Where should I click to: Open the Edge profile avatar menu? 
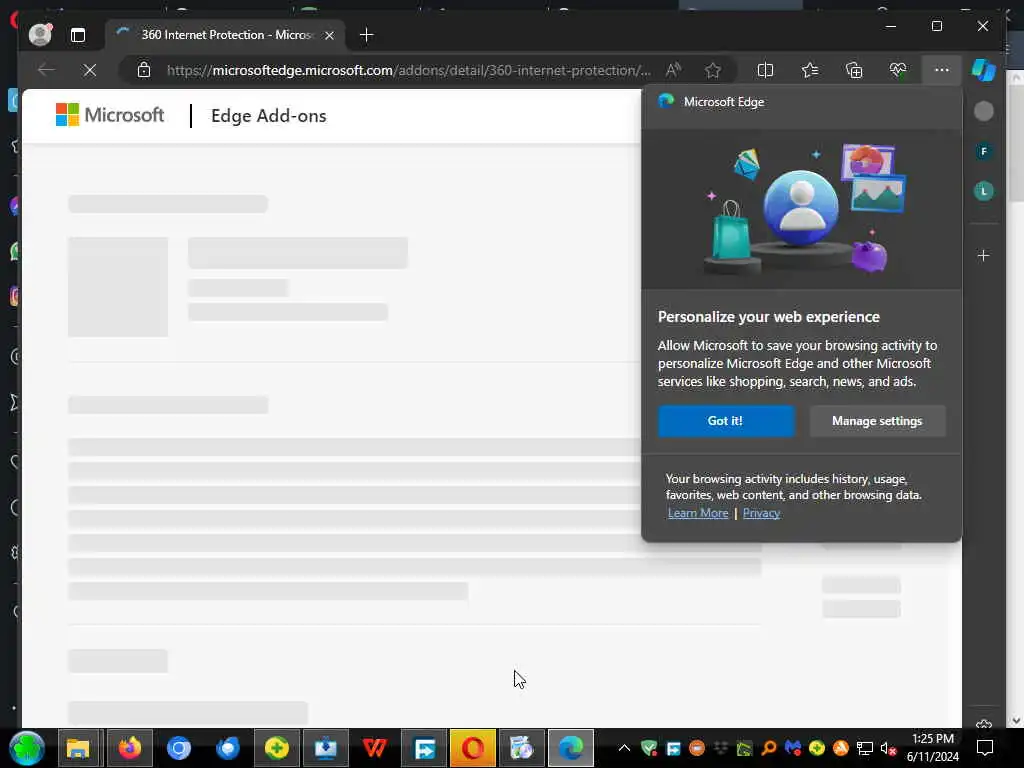click(x=40, y=35)
